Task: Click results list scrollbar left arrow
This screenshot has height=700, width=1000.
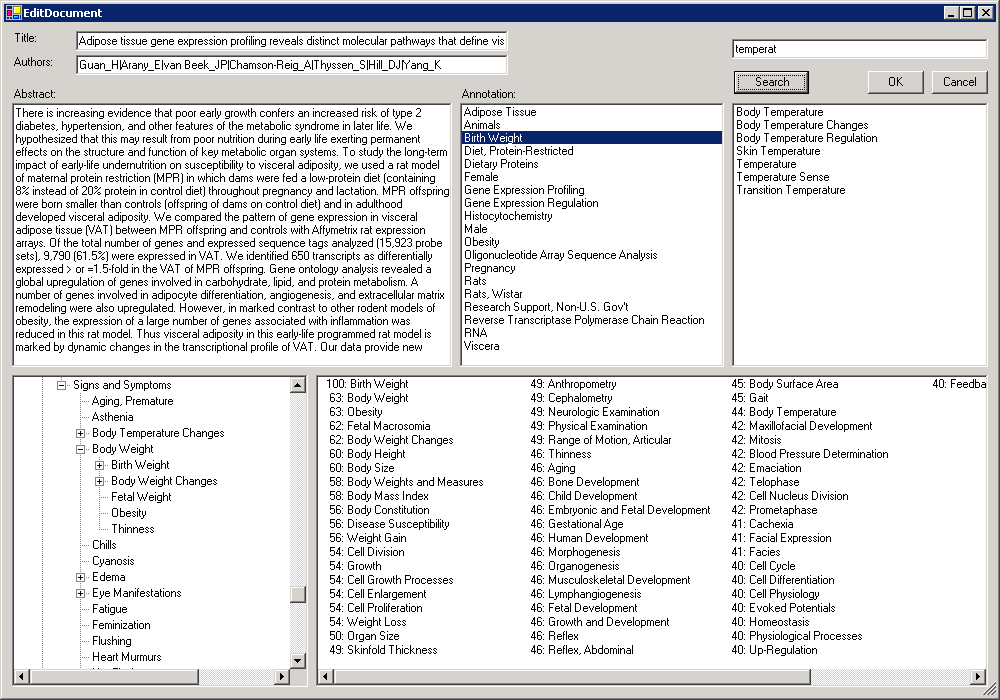Action: click(325, 676)
